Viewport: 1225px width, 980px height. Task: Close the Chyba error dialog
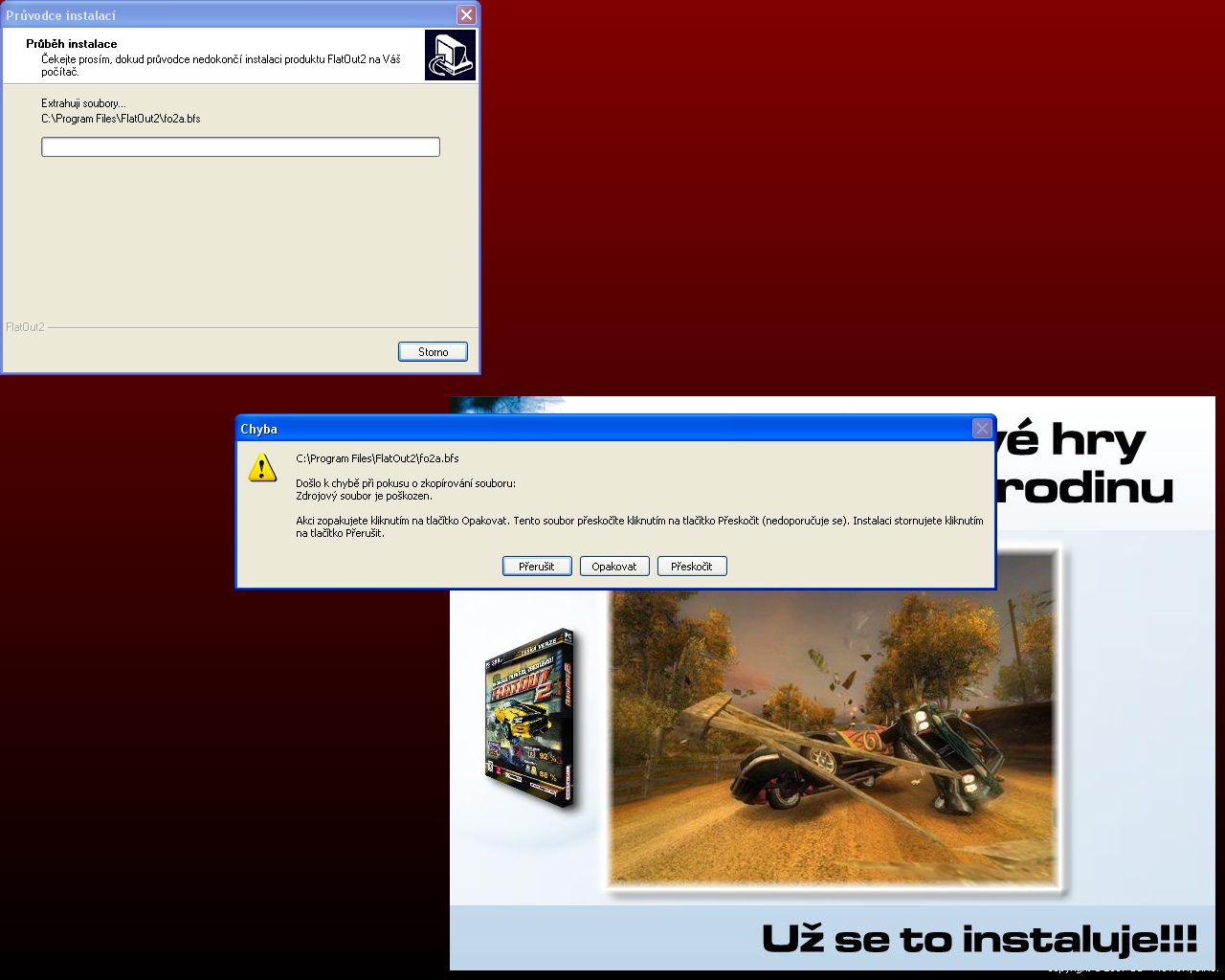(981, 429)
